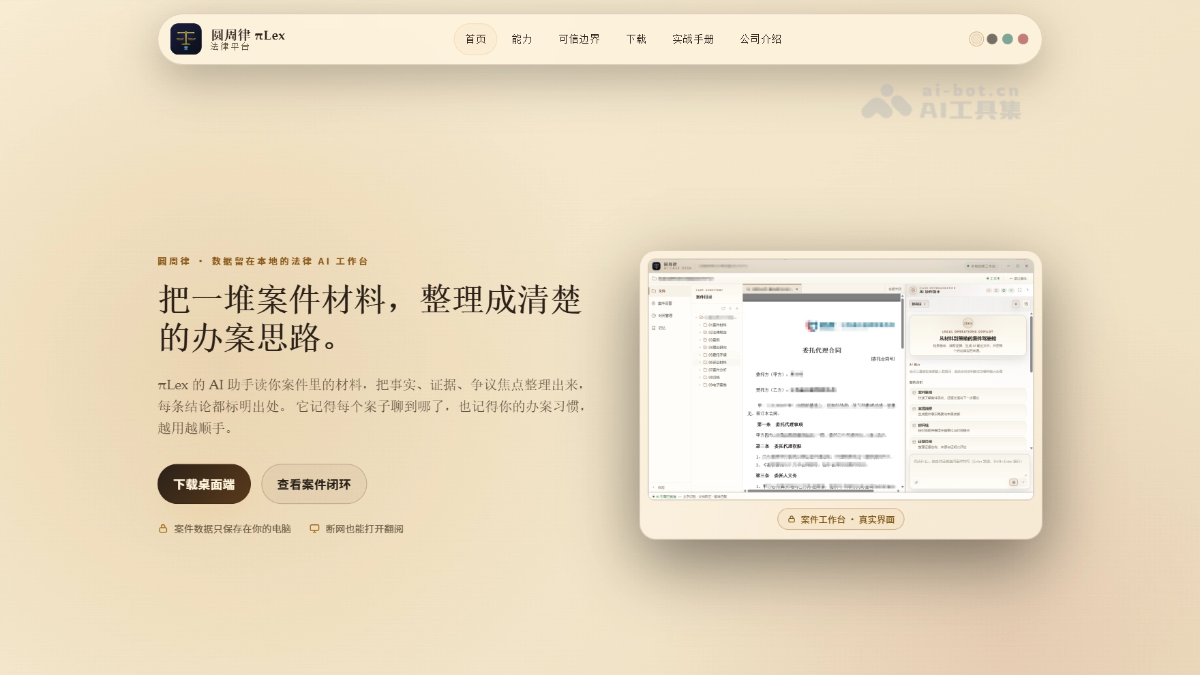
Task: Click the 案件工作台 · 真实界面 badge
Action: 841,519
